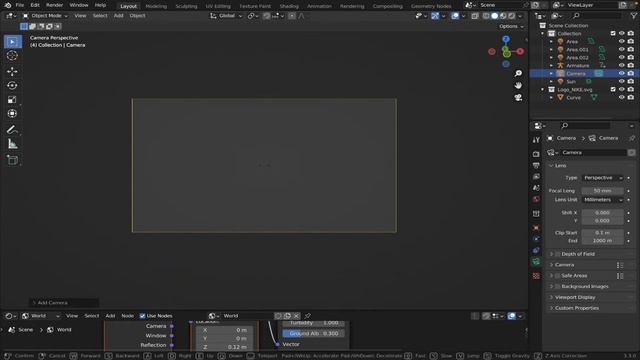Viewport: 640px width, 360px height.
Task: Activate the Cursor tool
Action: (12, 56)
